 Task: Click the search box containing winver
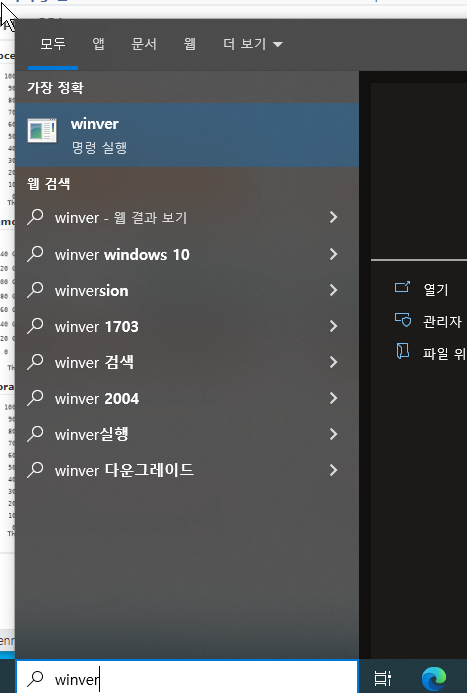(x=186, y=678)
